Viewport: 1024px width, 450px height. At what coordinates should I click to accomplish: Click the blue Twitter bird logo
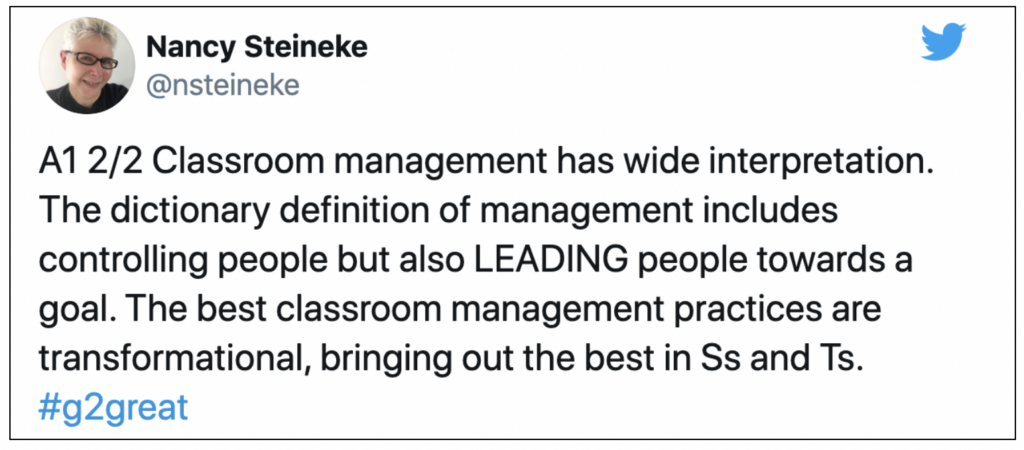[943, 42]
